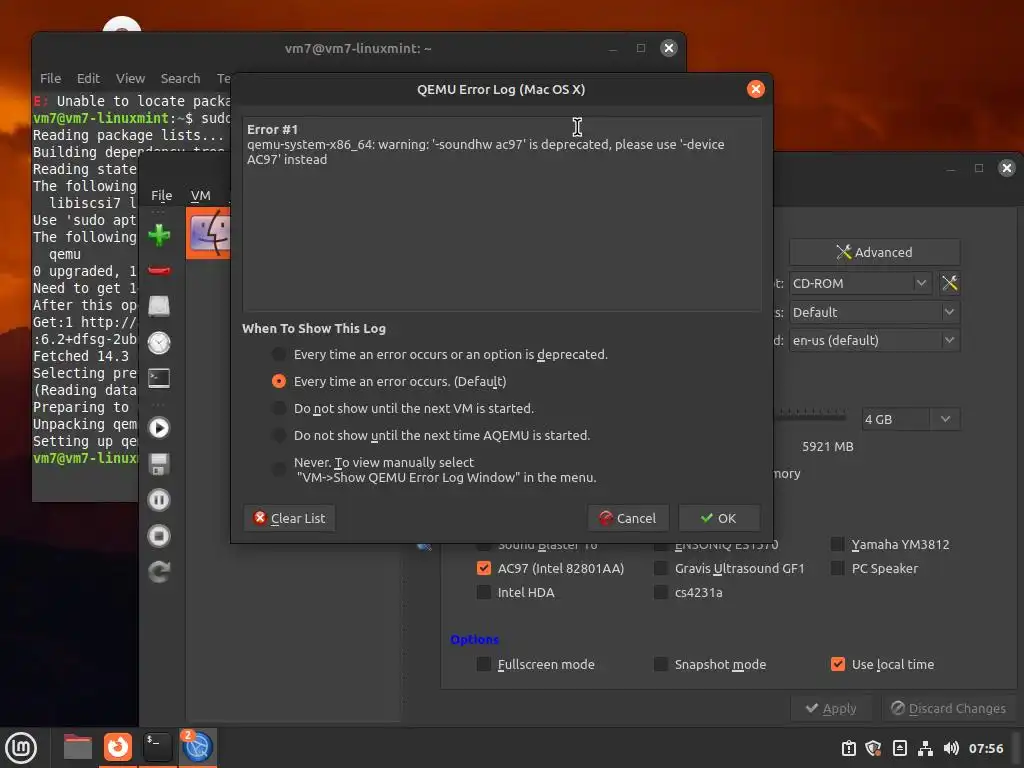
Task: Open VM menu in AQEMU window
Action: tap(200, 196)
